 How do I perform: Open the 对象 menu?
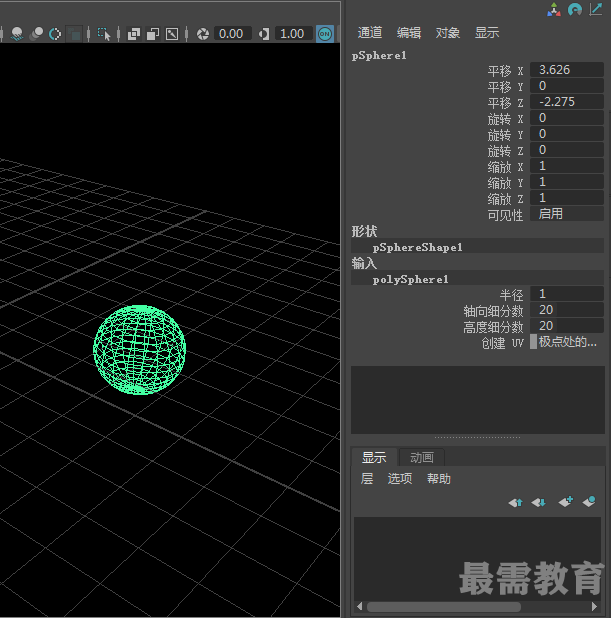[448, 33]
